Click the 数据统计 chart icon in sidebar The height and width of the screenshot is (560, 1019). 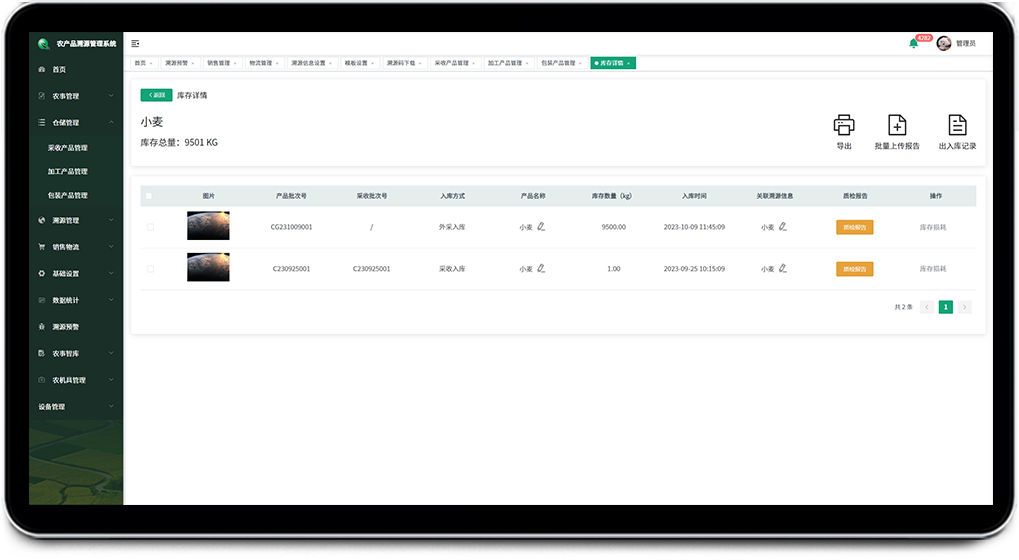42,300
